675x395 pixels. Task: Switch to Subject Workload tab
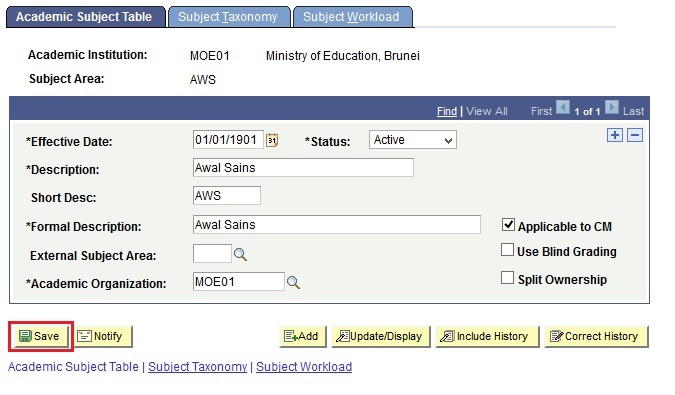tap(353, 17)
